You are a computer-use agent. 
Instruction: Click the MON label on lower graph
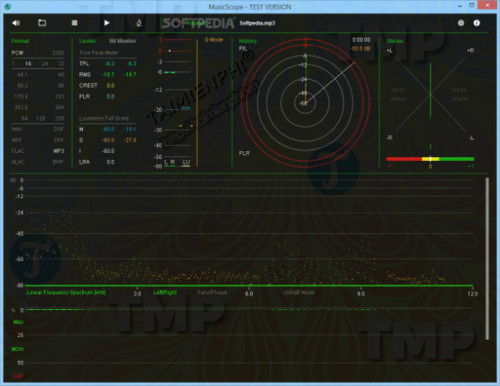pyautogui.click(x=18, y=349)
